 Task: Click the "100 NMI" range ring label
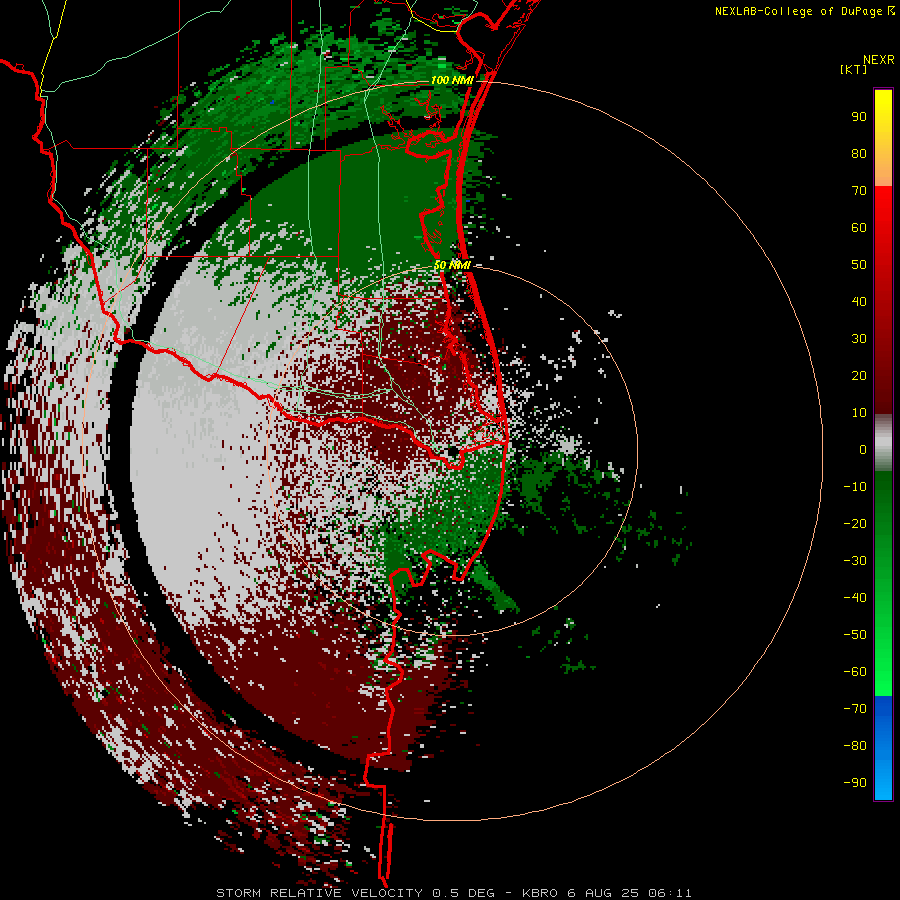[x=452, y=80]
